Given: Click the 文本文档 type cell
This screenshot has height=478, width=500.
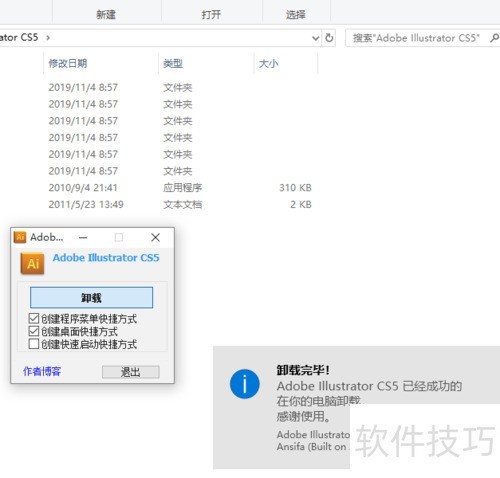Looking at the screenshot, I should pyautogui.click(x=183, y=204).
